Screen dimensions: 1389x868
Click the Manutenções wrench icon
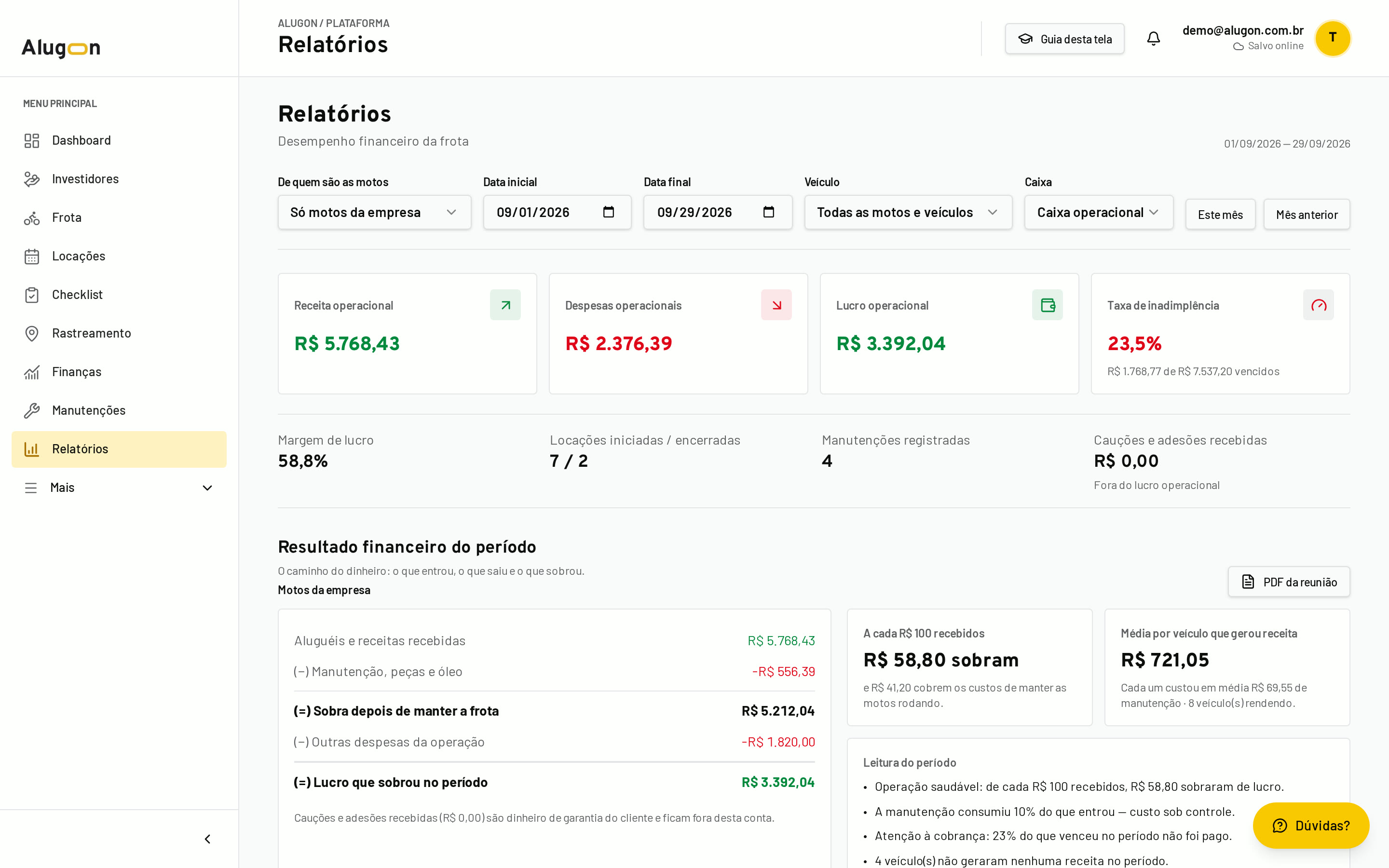[x=31, y=410]
